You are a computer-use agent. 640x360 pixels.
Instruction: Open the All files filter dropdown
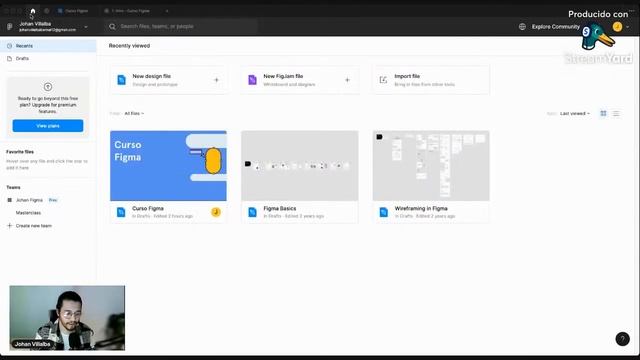pos(134,113)
